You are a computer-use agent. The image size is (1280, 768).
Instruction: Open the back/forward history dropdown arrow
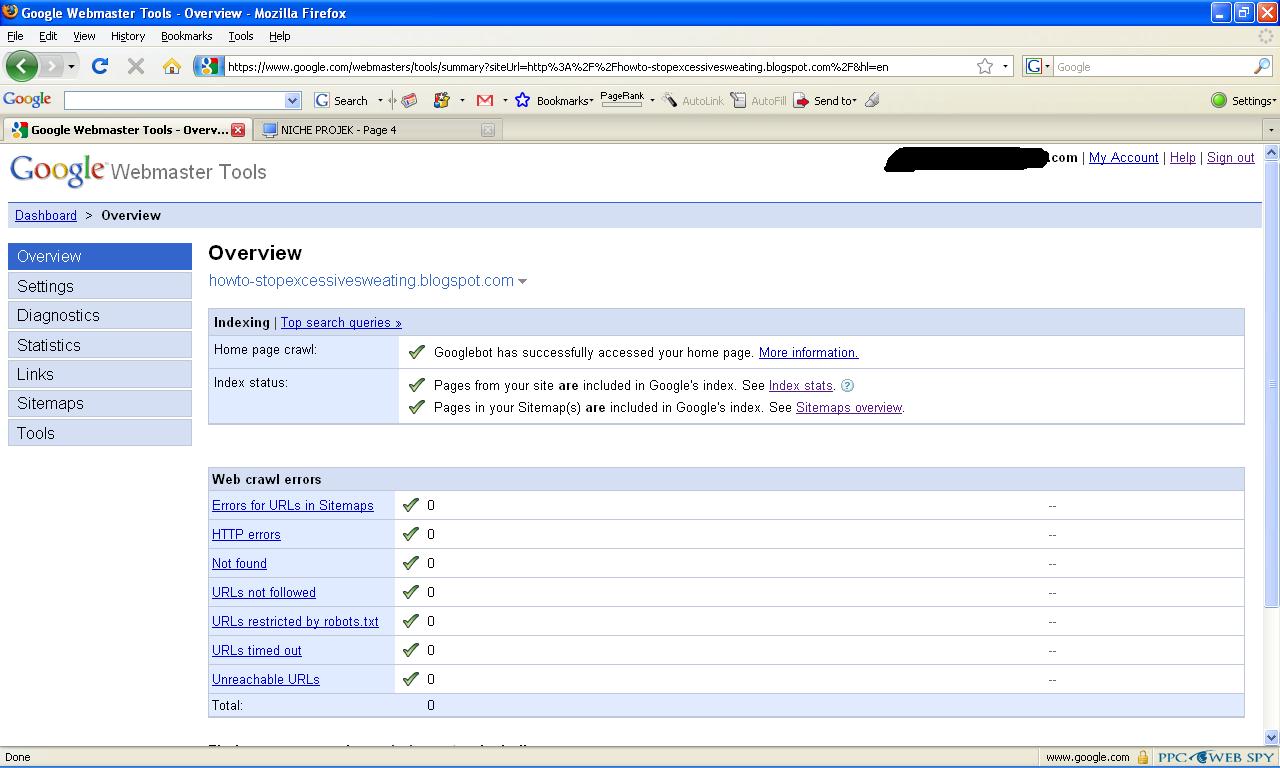coord(71,67)
